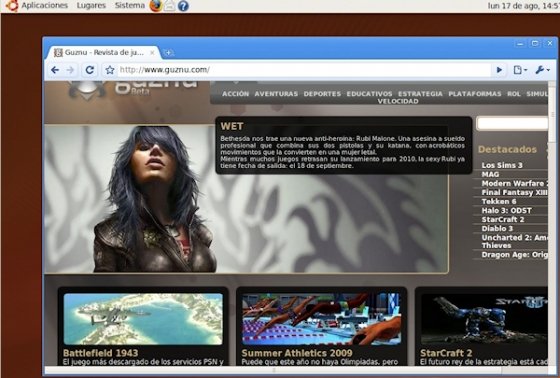Screen dimensions: 560x378
Task: Click the StarCraft 2 card thumbnail
Action: (x=484, y=319)
